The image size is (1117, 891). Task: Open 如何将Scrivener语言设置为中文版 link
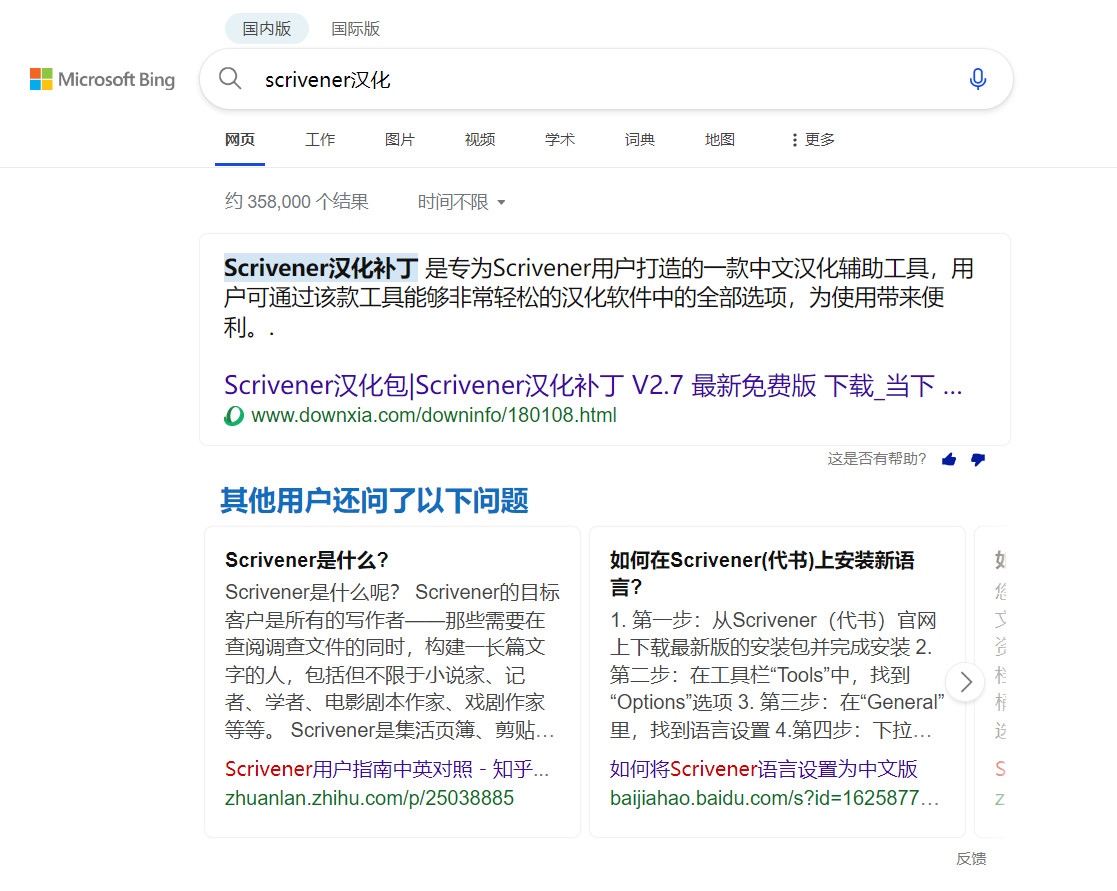[764, 769]
